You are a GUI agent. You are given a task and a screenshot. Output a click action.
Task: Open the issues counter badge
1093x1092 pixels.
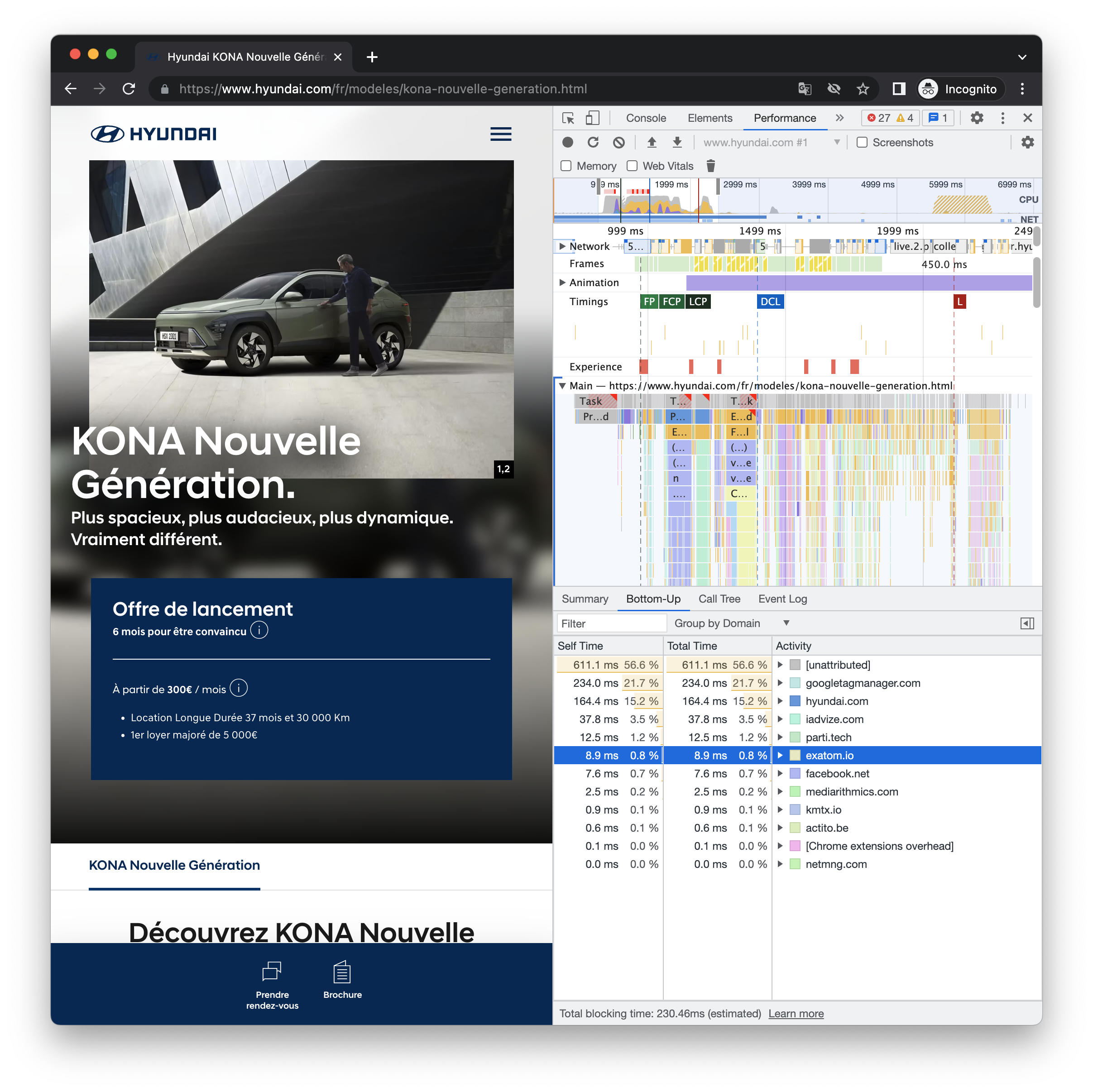938,118
